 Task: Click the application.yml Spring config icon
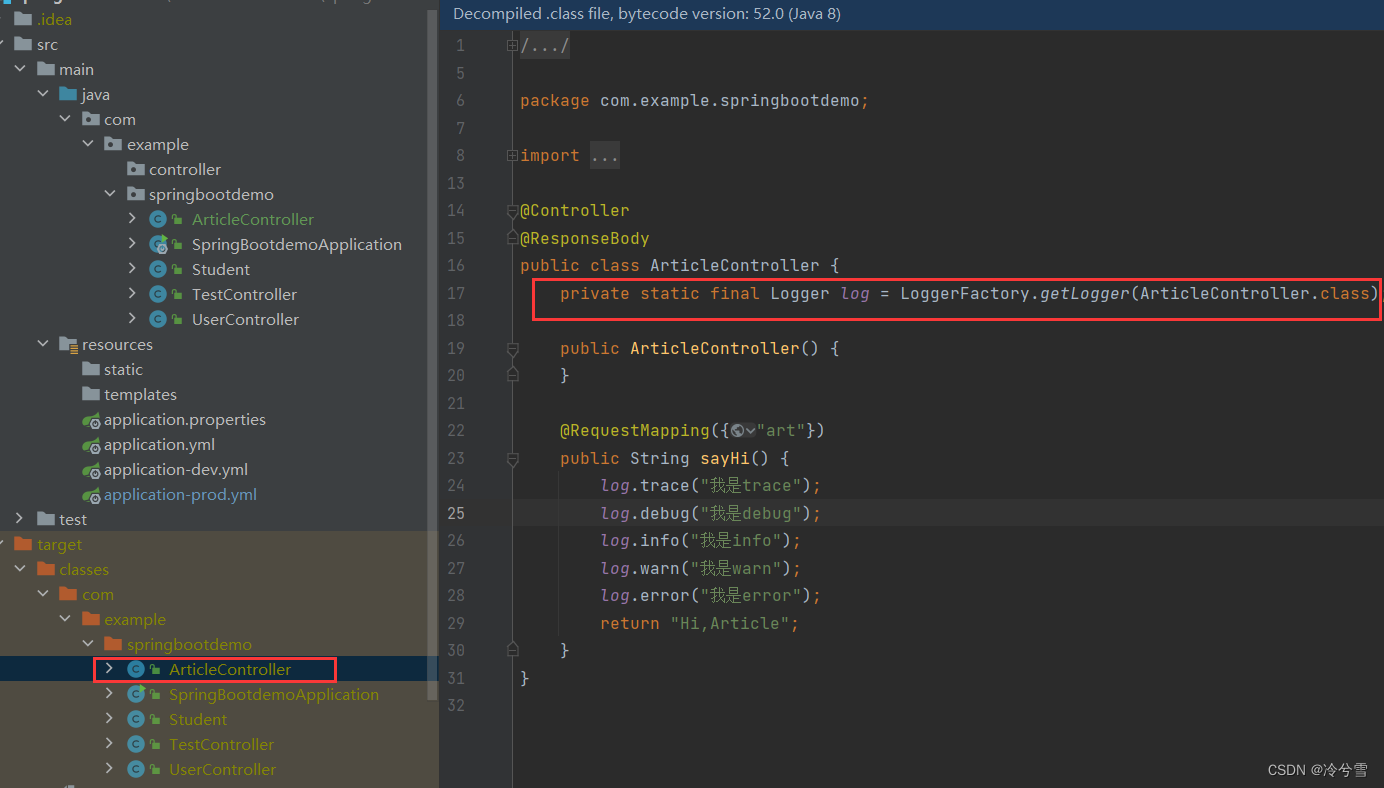[91, 445]
